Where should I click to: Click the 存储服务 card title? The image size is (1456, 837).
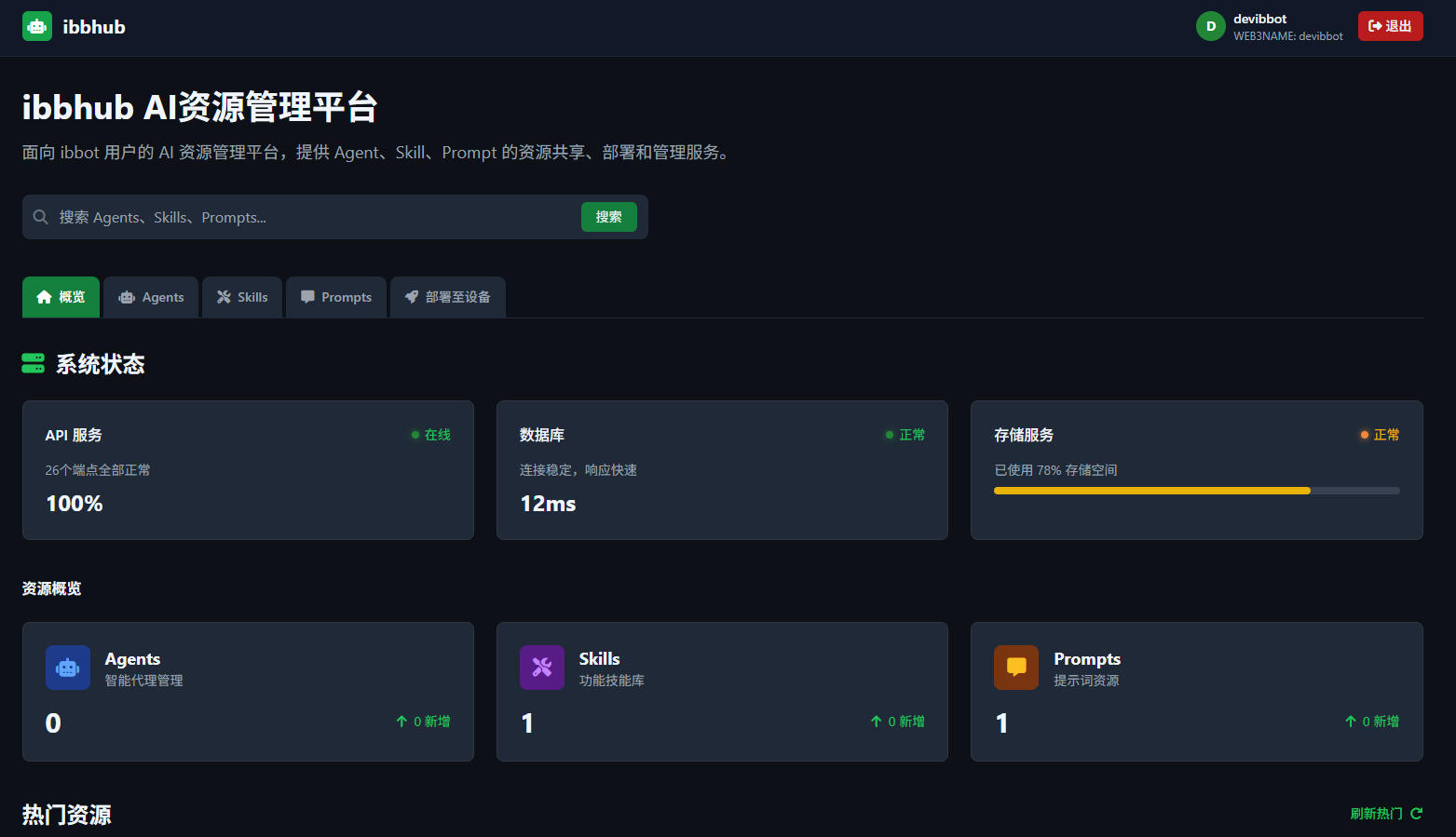pos(1024,435)
